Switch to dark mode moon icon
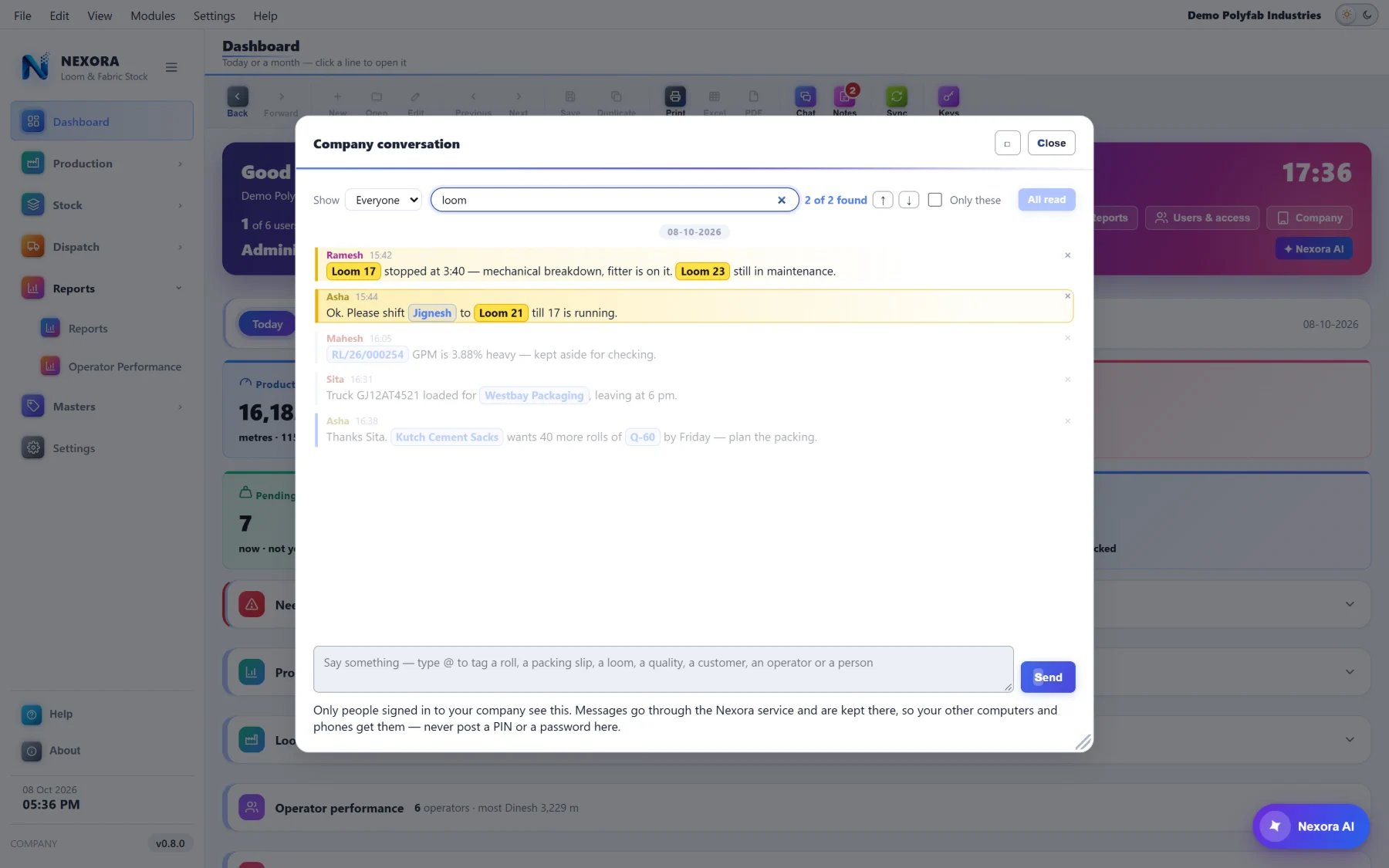 [1367, 15]
